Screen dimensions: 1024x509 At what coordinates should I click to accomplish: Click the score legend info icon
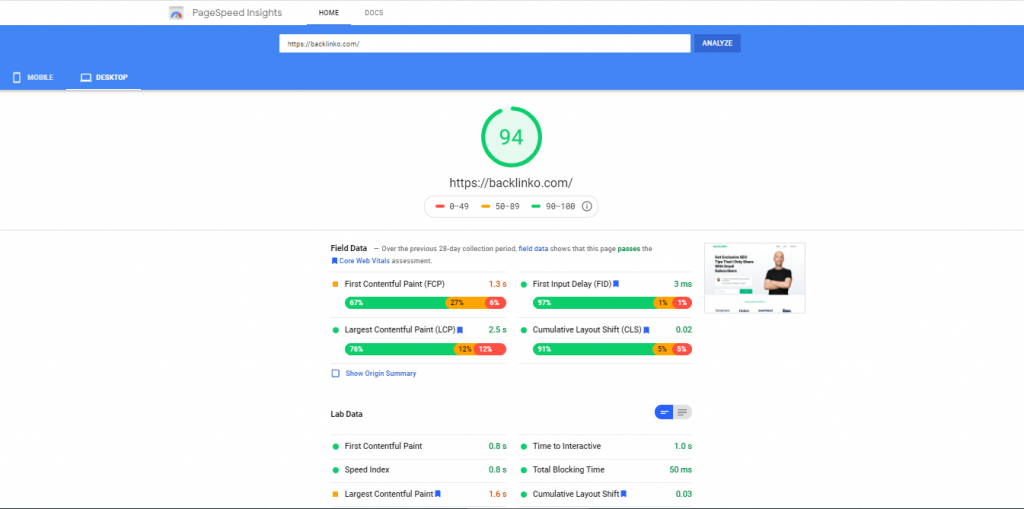(586, 206)
